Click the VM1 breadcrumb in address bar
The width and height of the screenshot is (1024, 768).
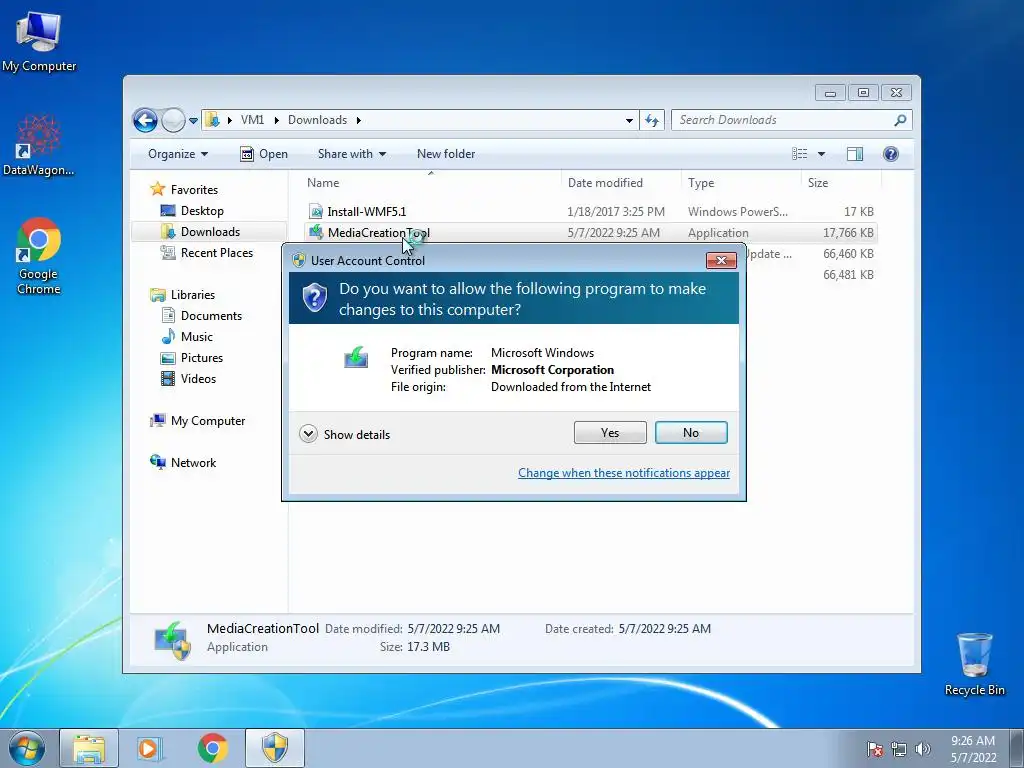tap(252, 120)
